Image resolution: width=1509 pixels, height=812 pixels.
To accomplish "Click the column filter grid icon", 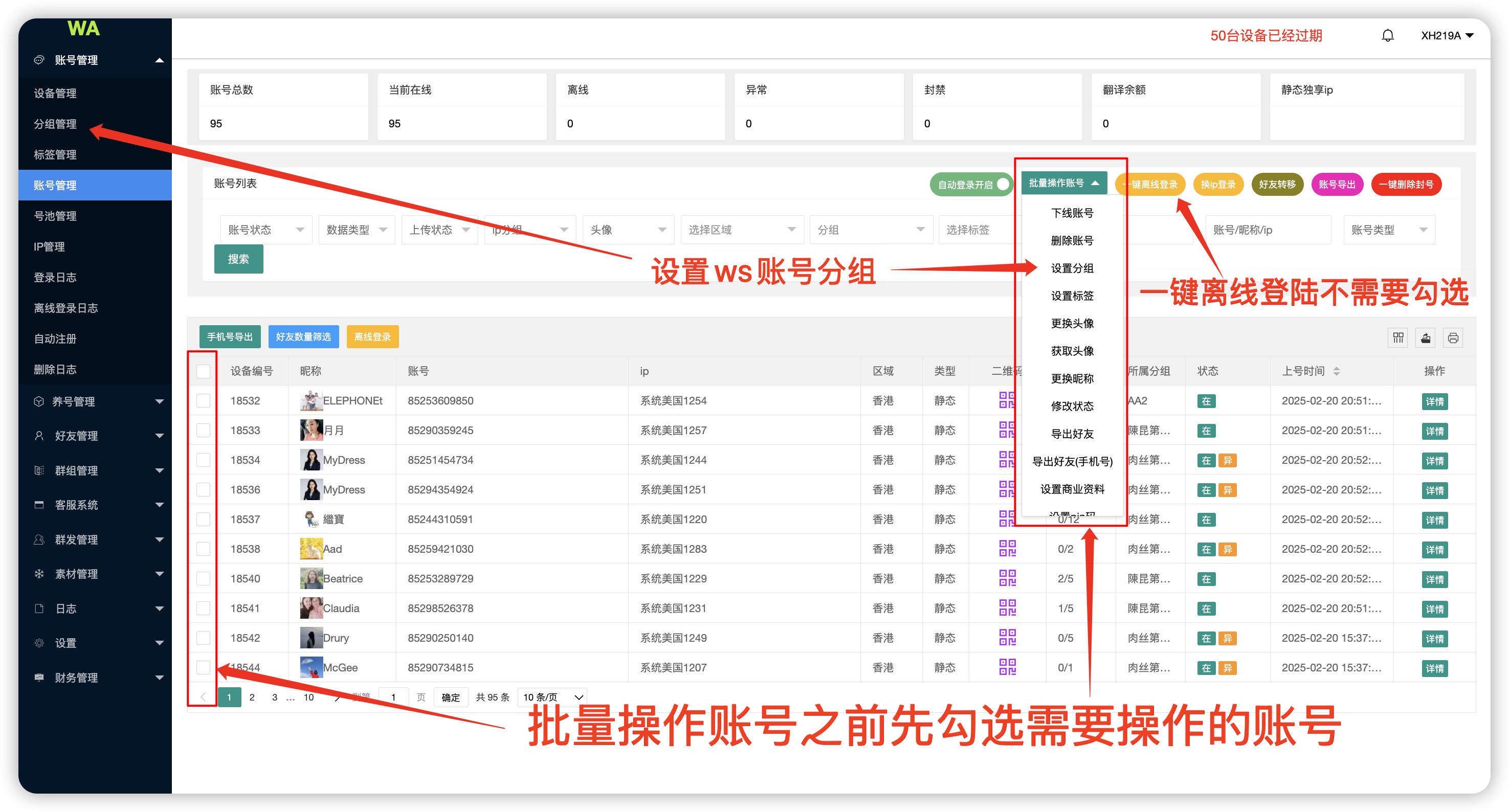I will pos(1399,338).
